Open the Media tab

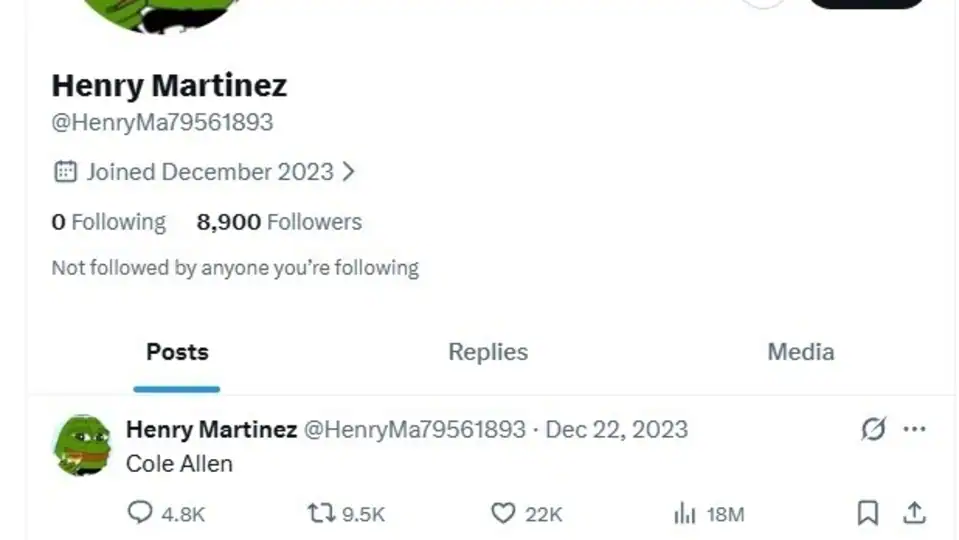800,352
